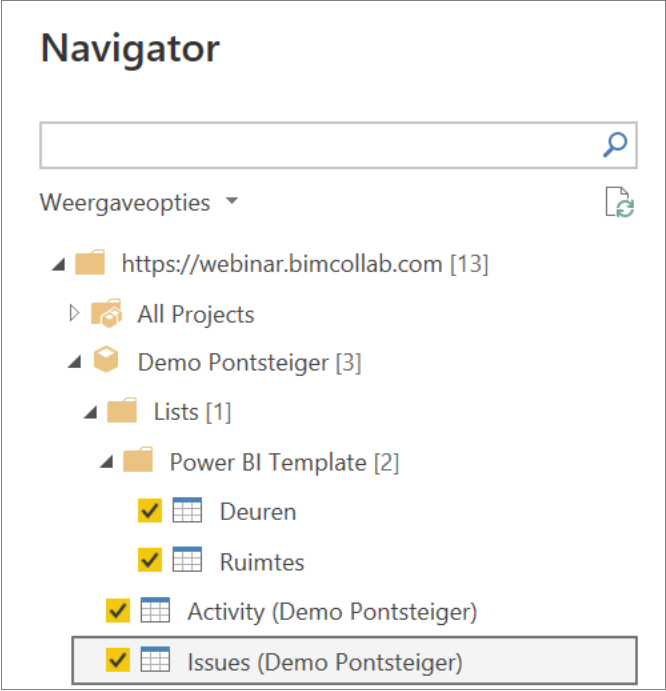The width and height of the screenshot is (666, 691).
Task: Click the refresh document icon
Action: pyautogui.click(x=619, y=202)
